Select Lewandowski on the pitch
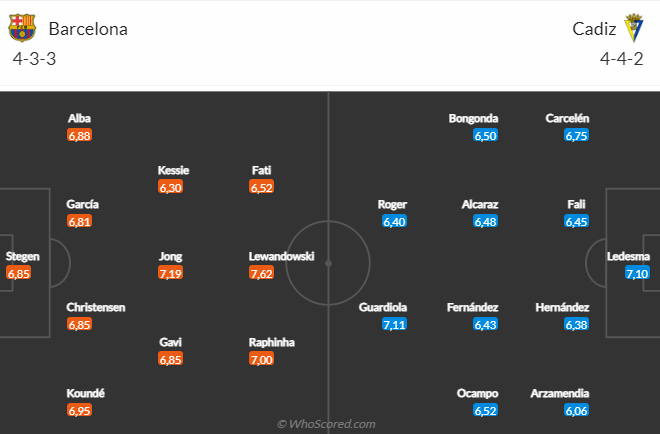 point(281,257)
